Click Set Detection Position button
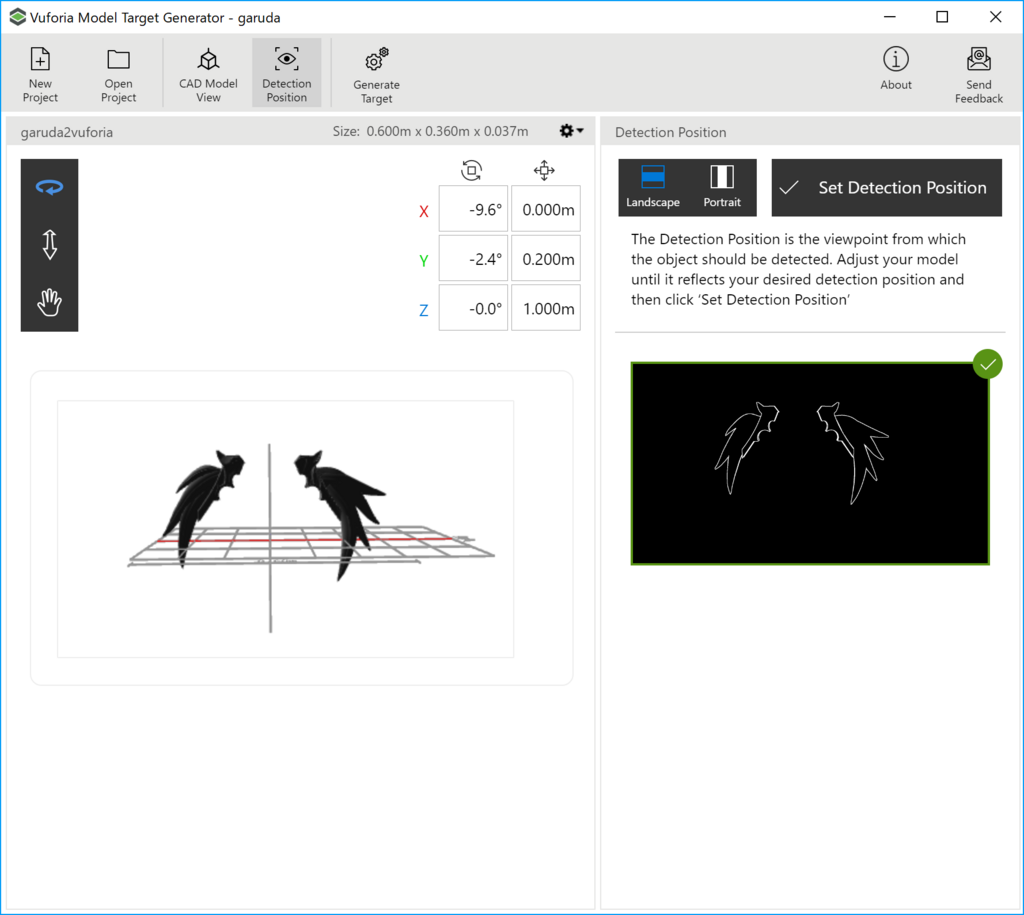 886,187
